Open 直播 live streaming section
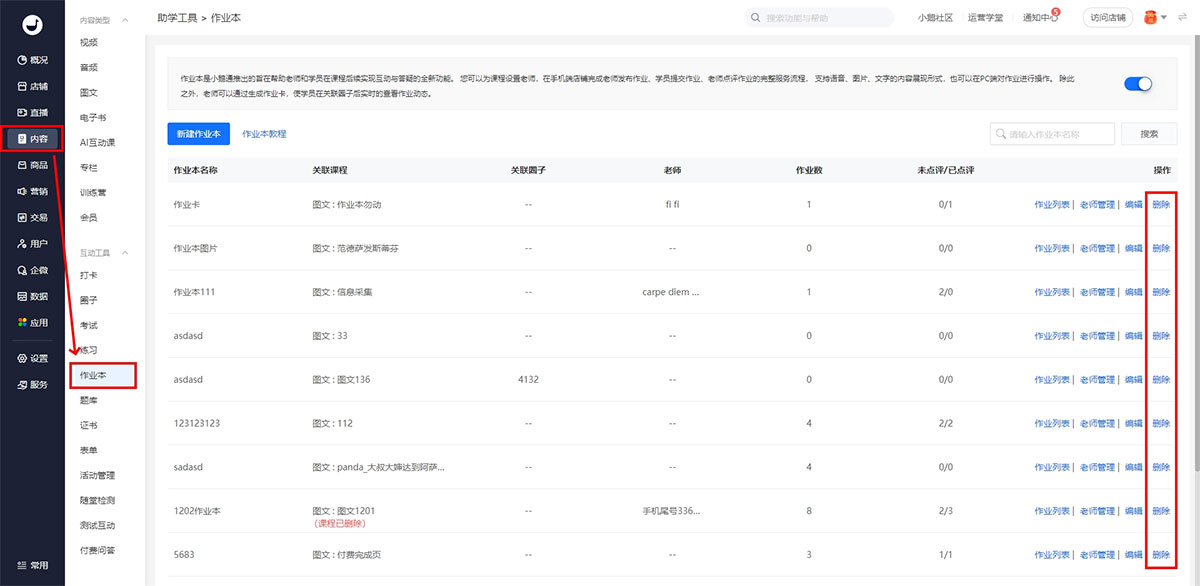This screenshot has height=586, width=1200. pos(32,112)
